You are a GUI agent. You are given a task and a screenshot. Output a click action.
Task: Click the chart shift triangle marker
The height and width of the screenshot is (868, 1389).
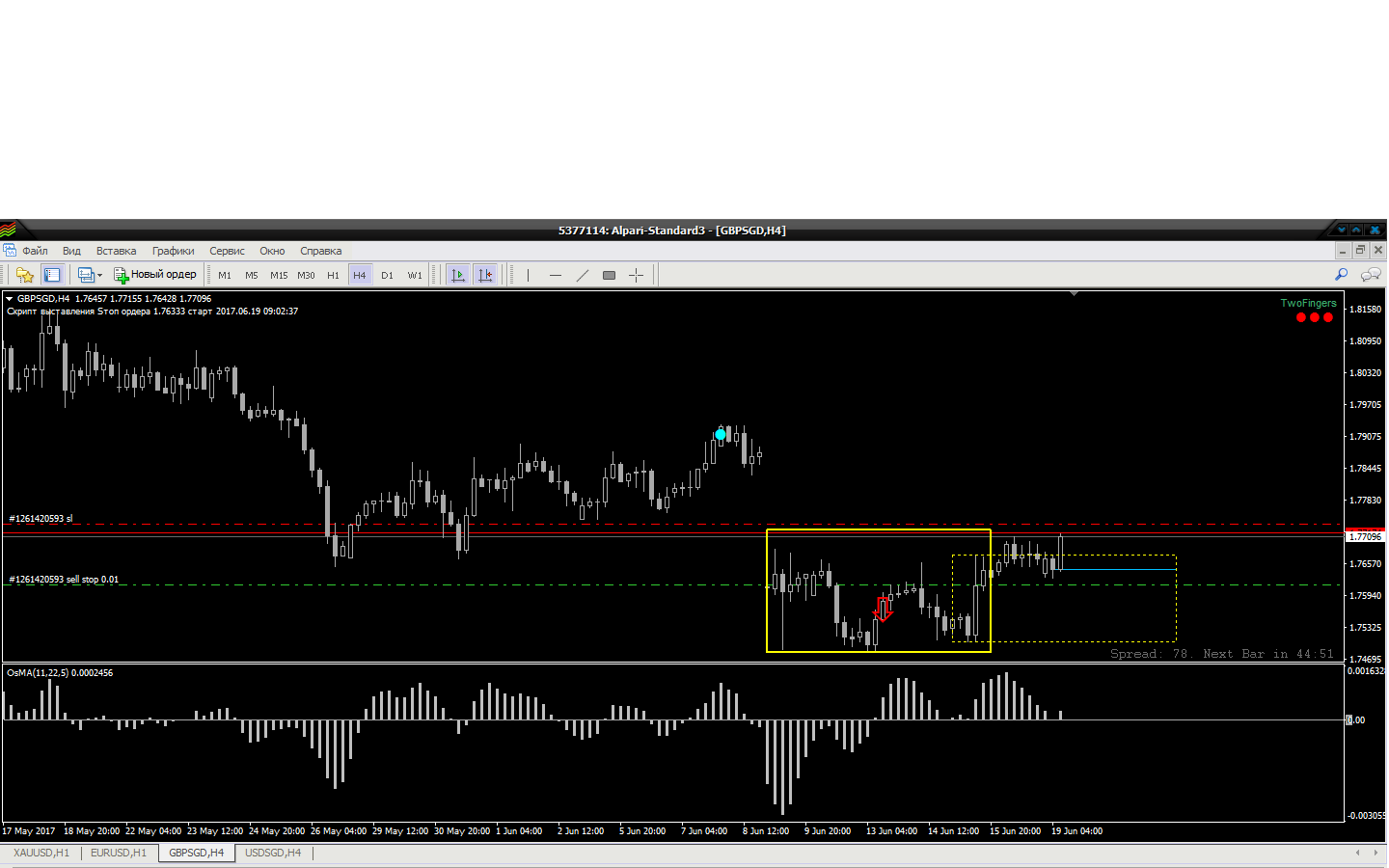[x=1074, y=293]
